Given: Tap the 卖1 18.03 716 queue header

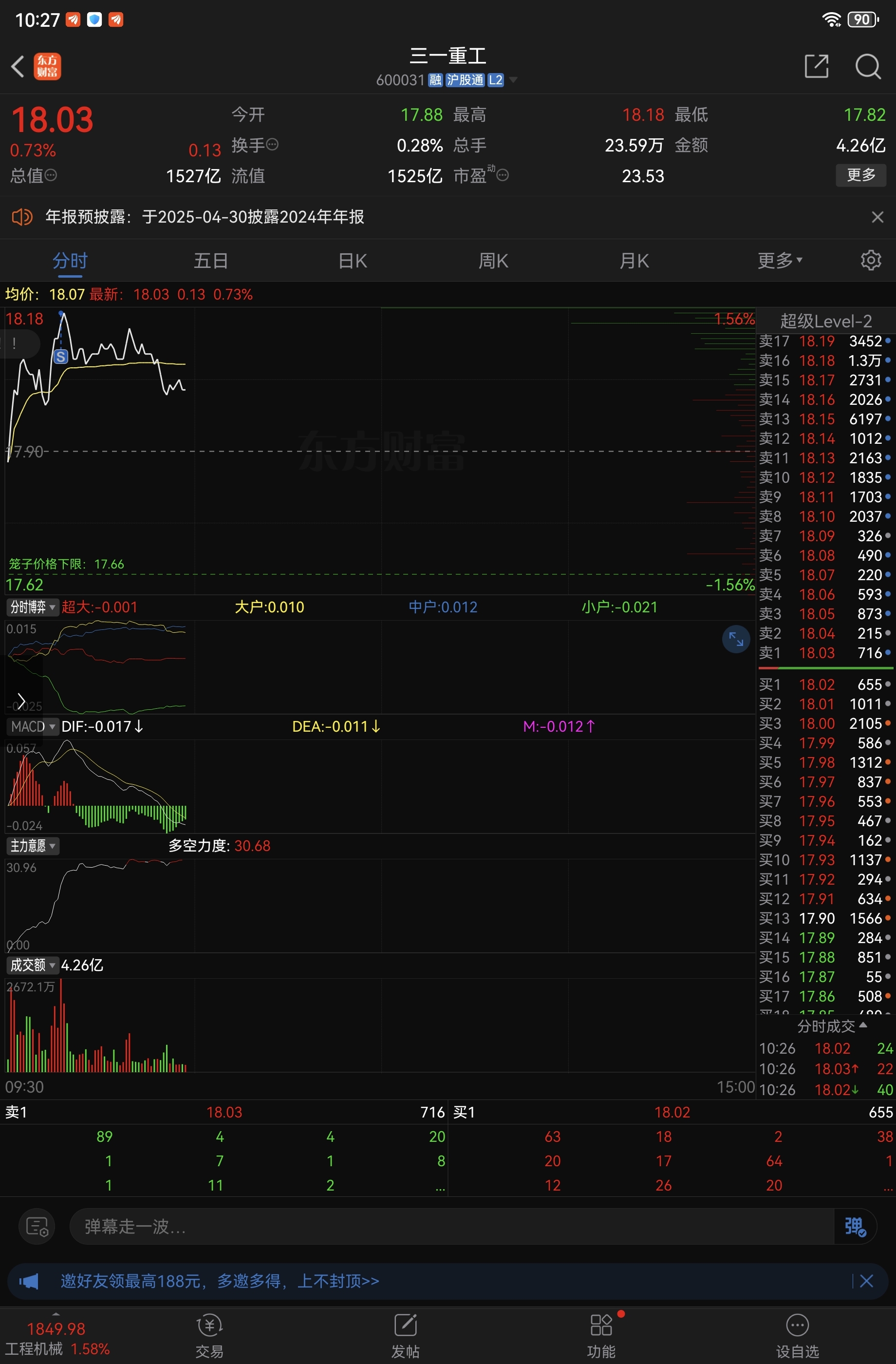Looking at the screenshot, I should (224, 1113).
